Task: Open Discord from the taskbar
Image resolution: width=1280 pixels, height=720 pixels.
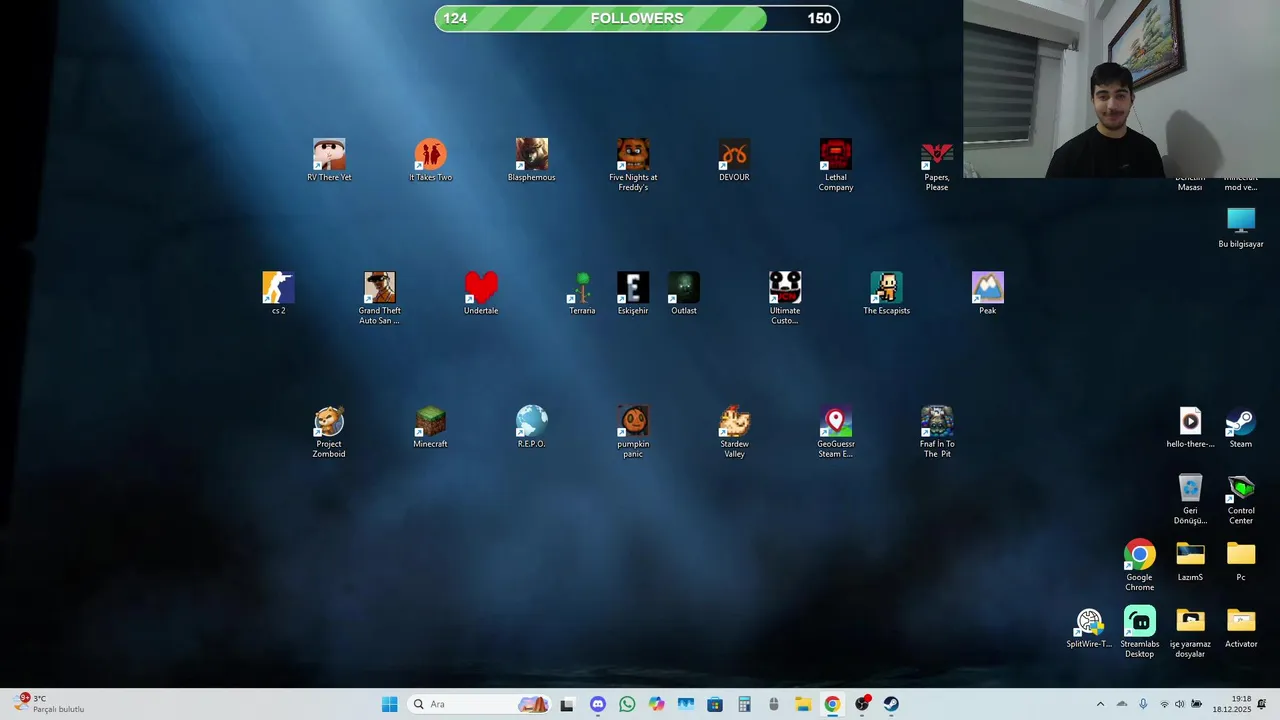Action: coord(597,704)
